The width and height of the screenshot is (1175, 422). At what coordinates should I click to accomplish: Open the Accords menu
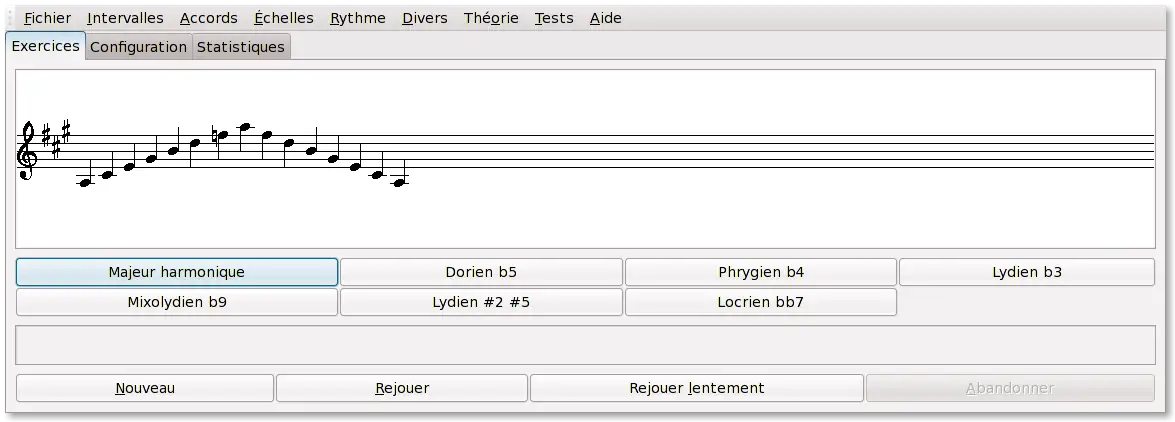click(208, 18)
